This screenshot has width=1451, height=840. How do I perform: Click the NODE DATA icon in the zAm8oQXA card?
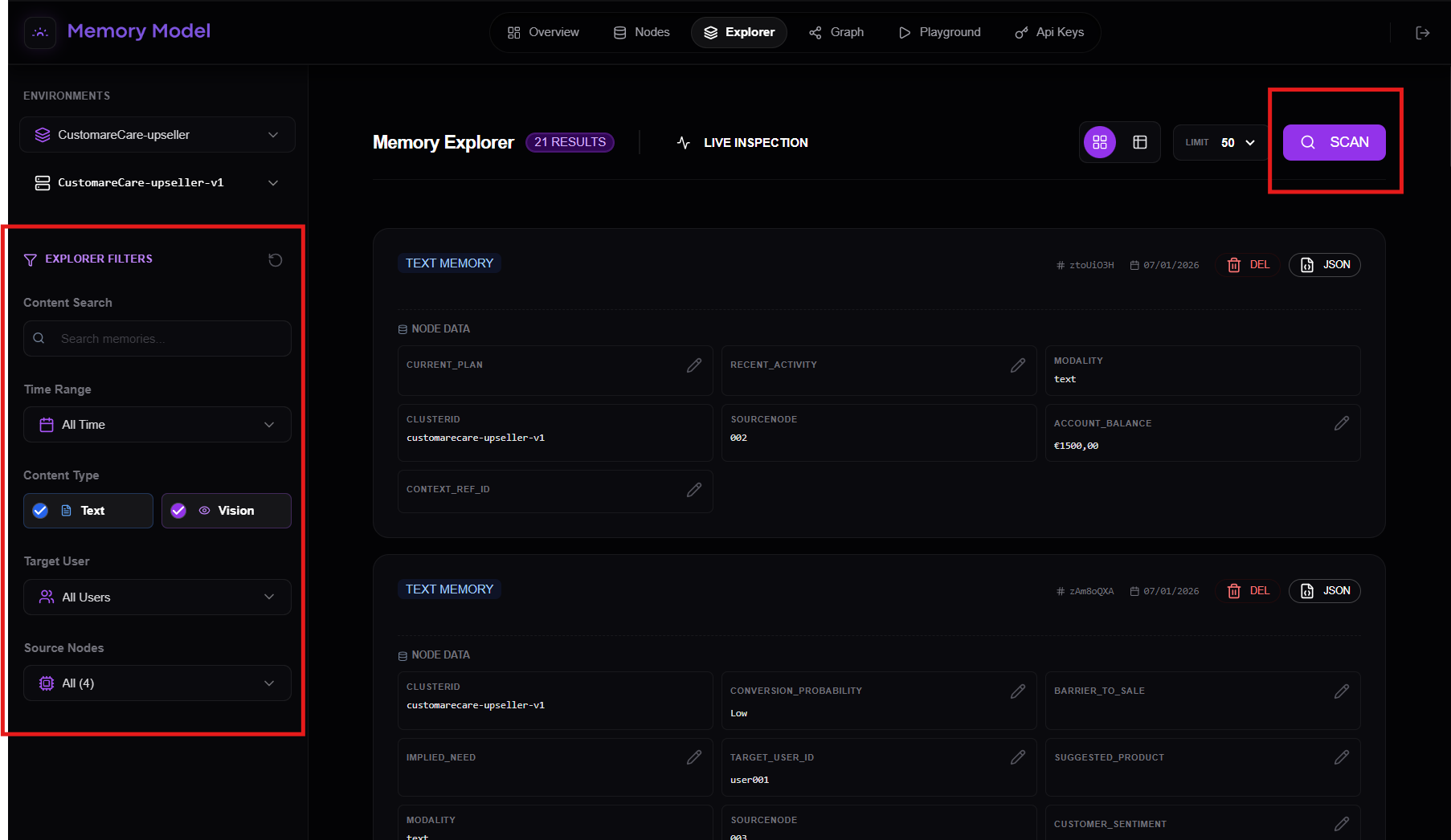point(403,655)
